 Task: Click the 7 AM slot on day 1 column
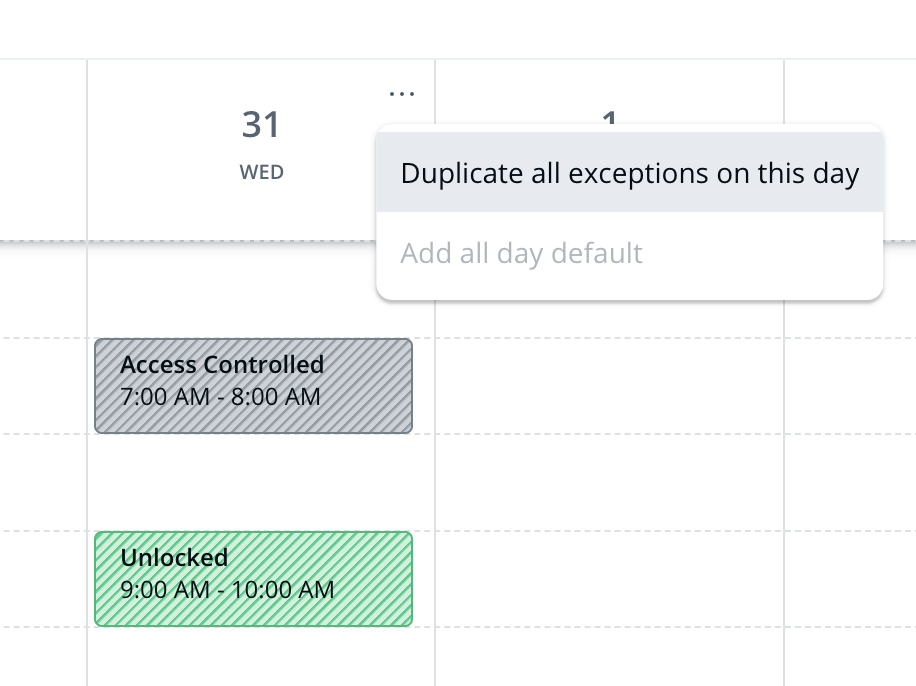(609, 385)
